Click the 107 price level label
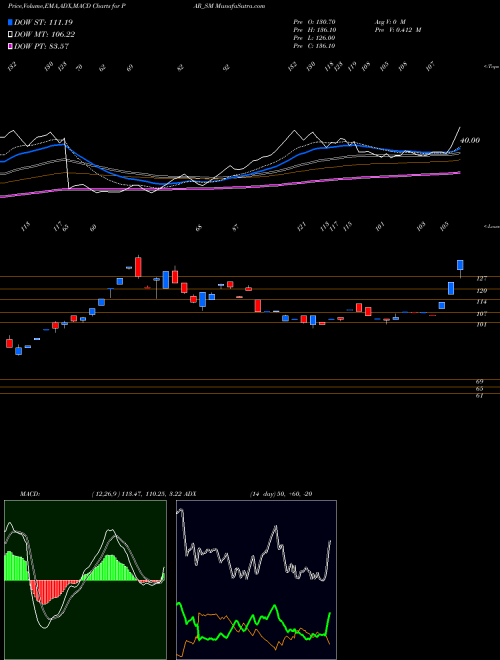Image resolution: width=500 pixels, height=660 pixels. [481, 314]
